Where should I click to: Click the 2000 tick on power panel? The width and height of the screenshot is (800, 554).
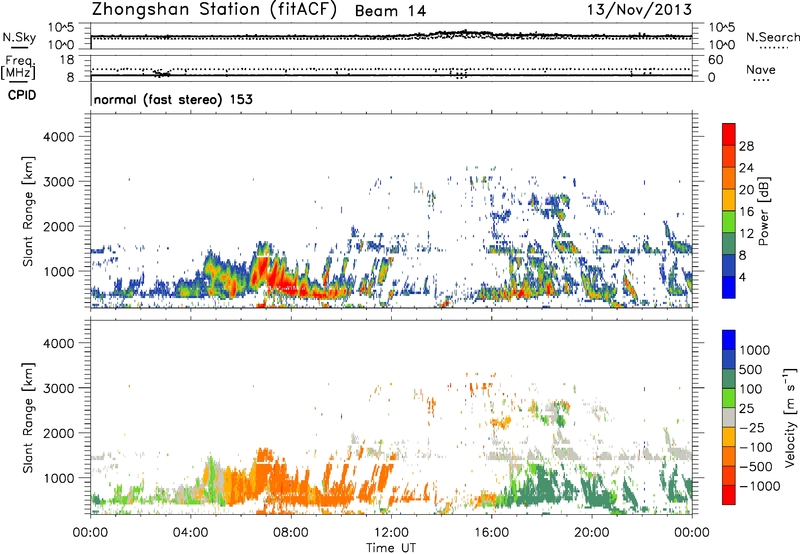pos(58,226)
